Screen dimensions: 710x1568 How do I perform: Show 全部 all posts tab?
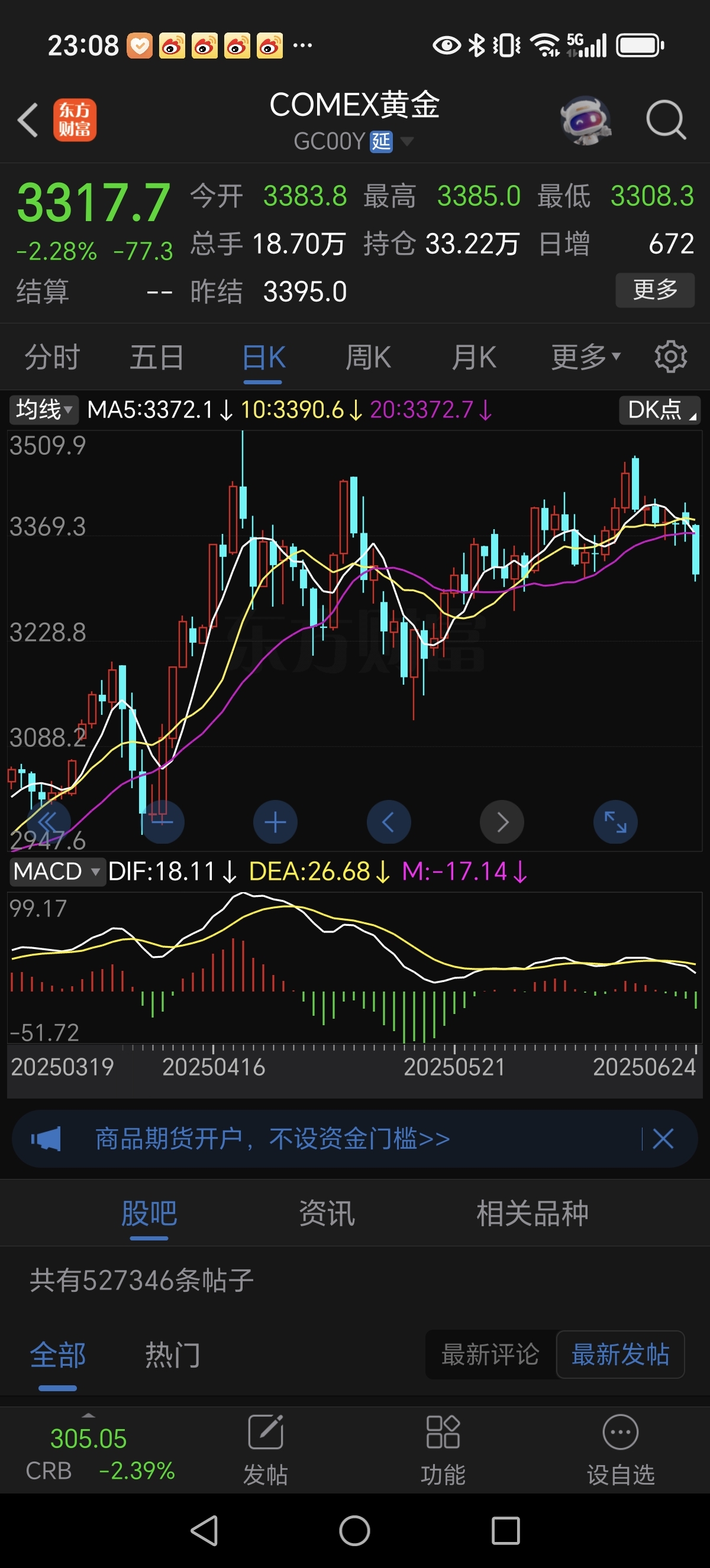point(58,1355)
